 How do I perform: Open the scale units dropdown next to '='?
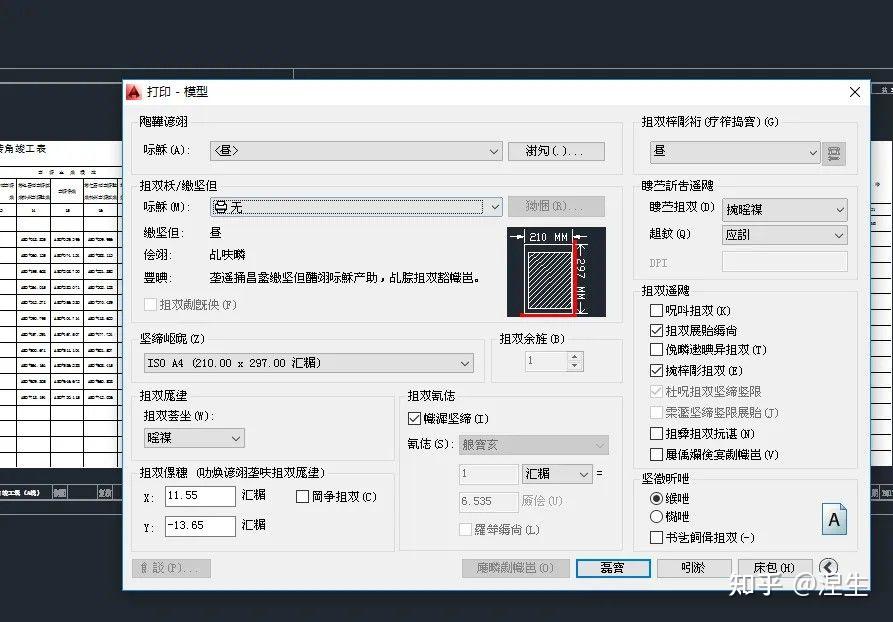click(x=556, y=474)
